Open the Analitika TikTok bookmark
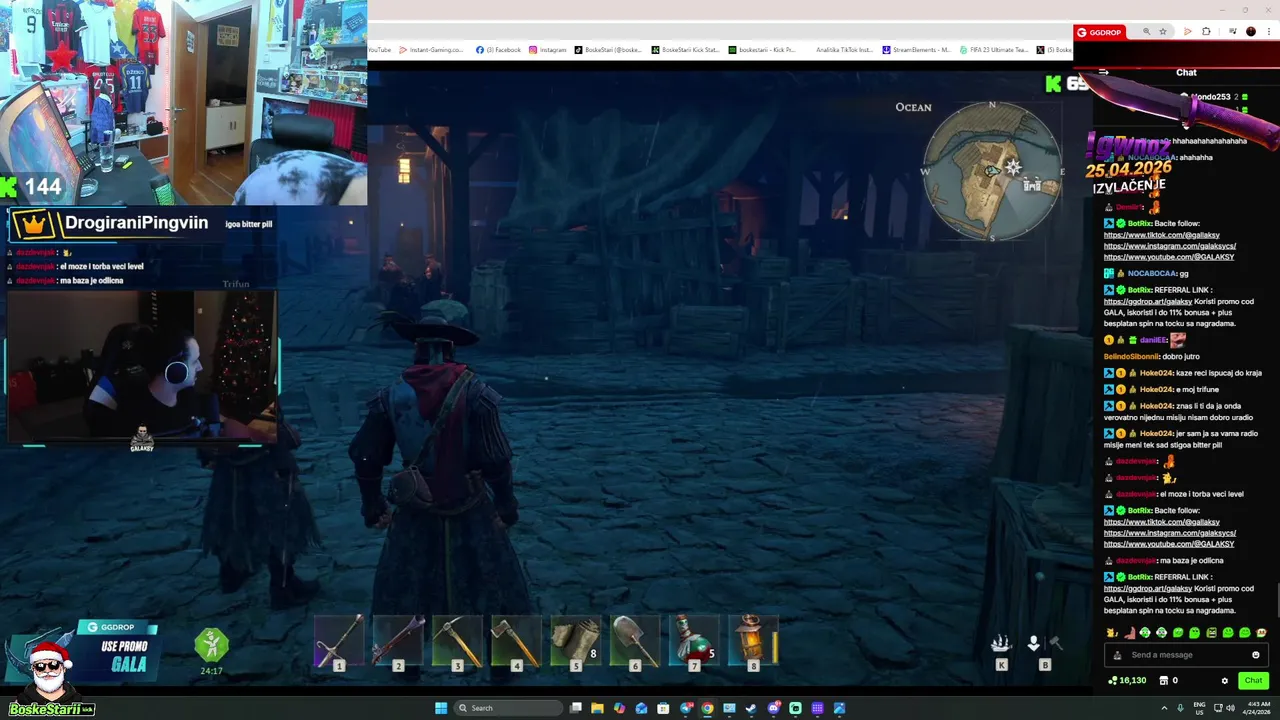This screenshot has width=1280, height=720. [x=844, y=50]
